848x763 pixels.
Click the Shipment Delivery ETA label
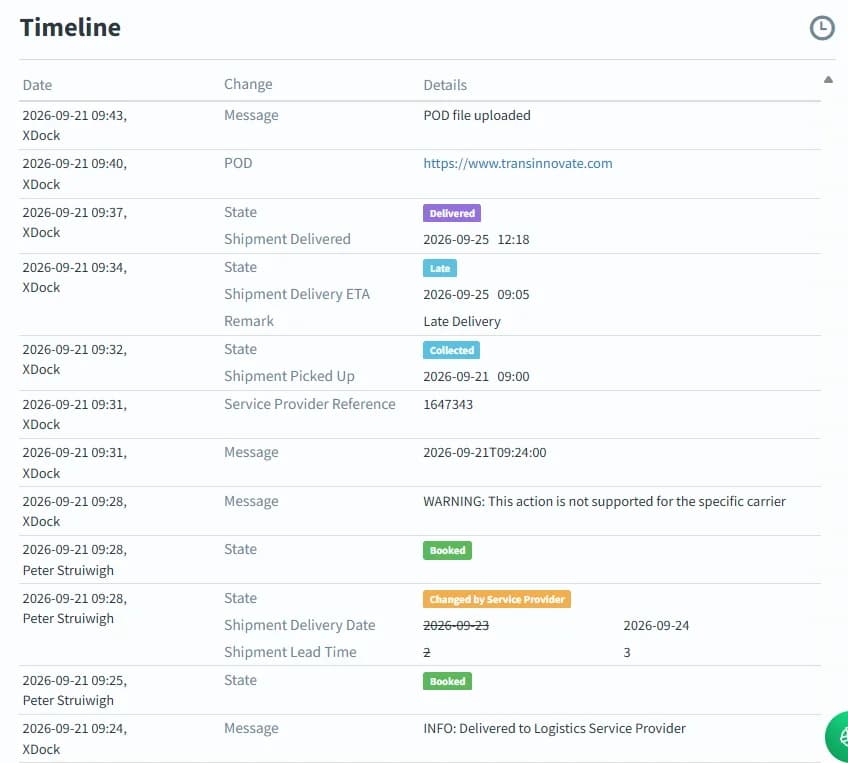pos(297,294)
